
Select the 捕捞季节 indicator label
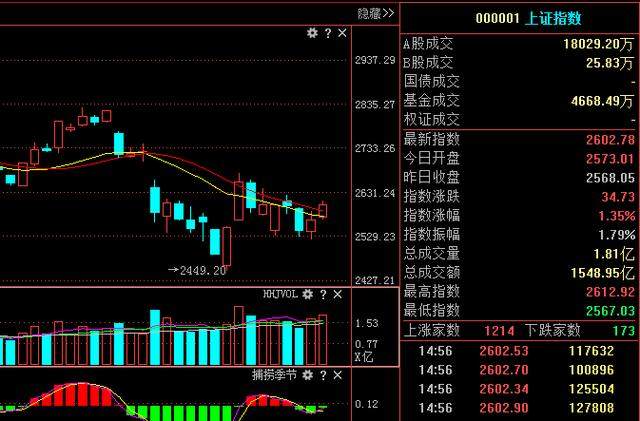pos(274,375)
